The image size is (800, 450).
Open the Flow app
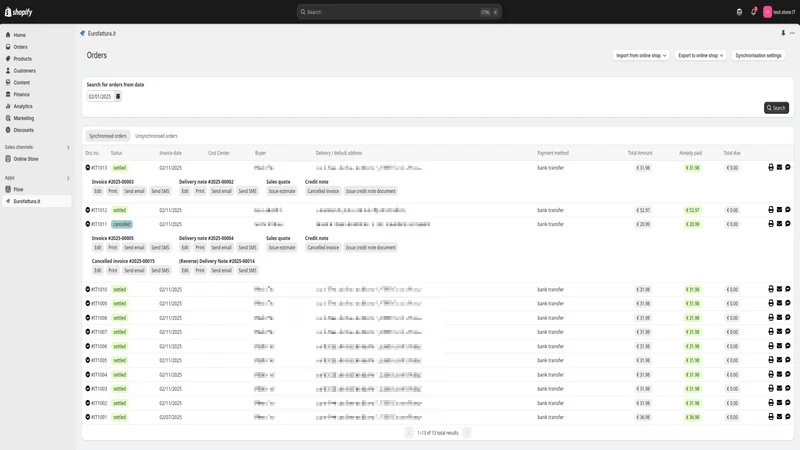click(x=18, y=189)
